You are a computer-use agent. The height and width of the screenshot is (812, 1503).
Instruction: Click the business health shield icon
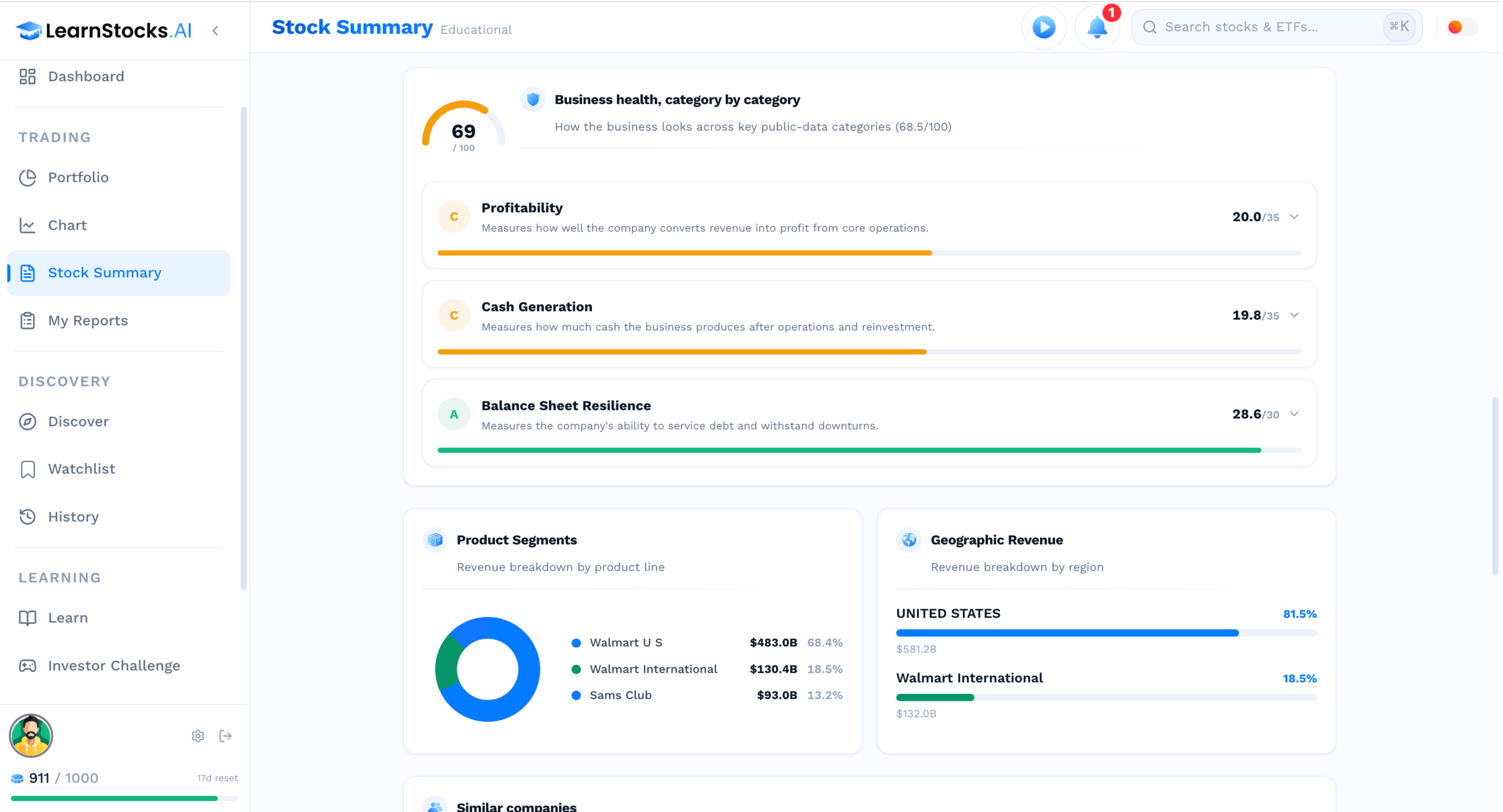[x=533, y=99]
